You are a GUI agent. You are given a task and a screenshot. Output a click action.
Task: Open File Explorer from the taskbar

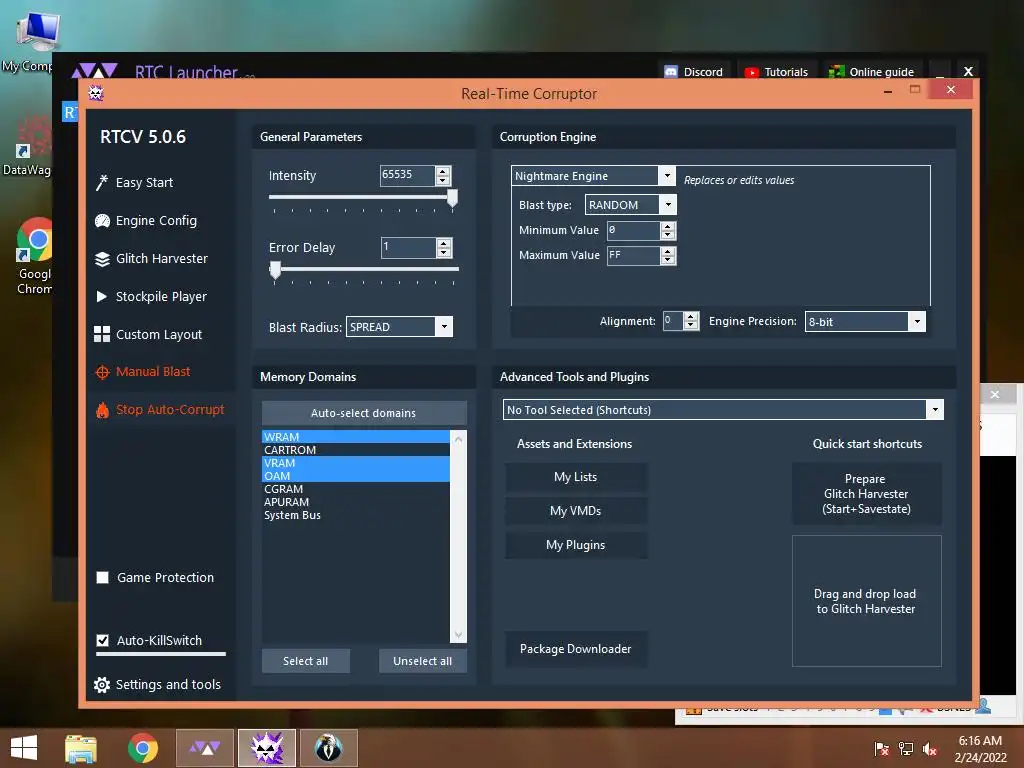[81, 748]
